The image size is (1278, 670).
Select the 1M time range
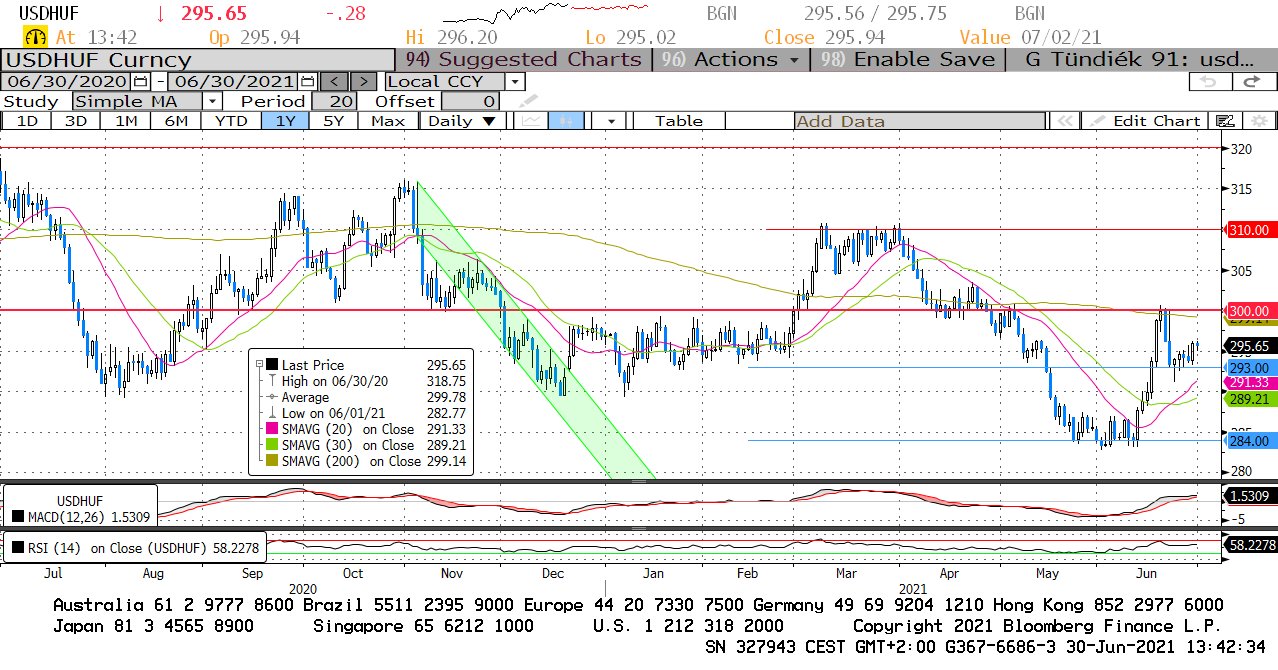coord(125,121)
